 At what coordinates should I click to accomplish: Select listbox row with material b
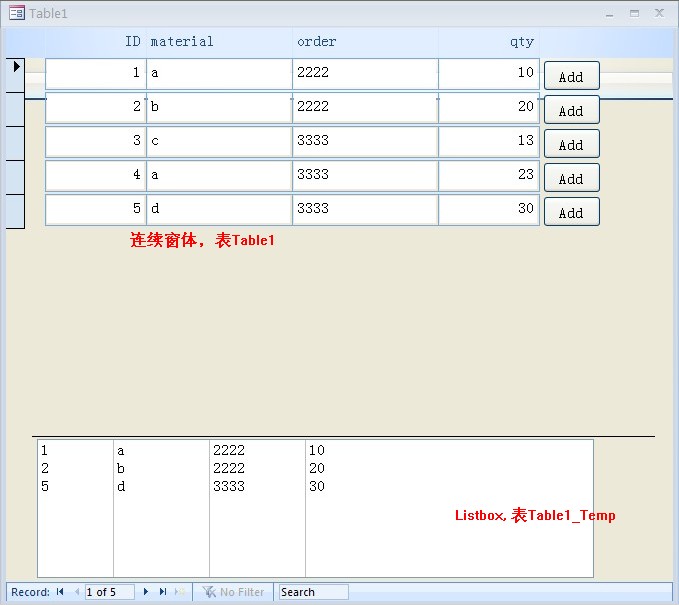200,468
